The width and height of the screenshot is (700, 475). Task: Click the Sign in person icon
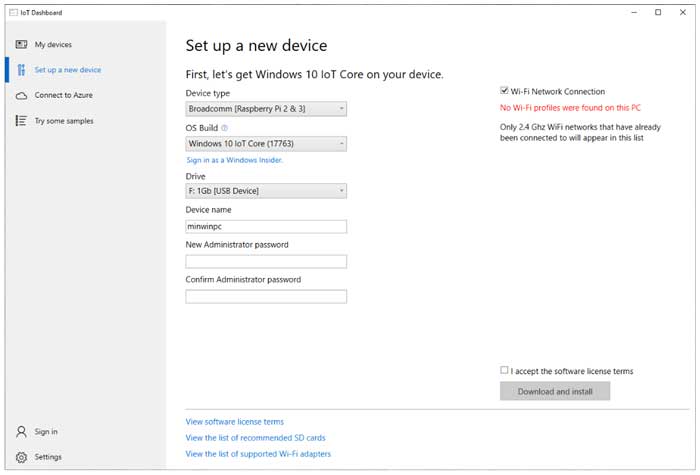pos(21,432)
